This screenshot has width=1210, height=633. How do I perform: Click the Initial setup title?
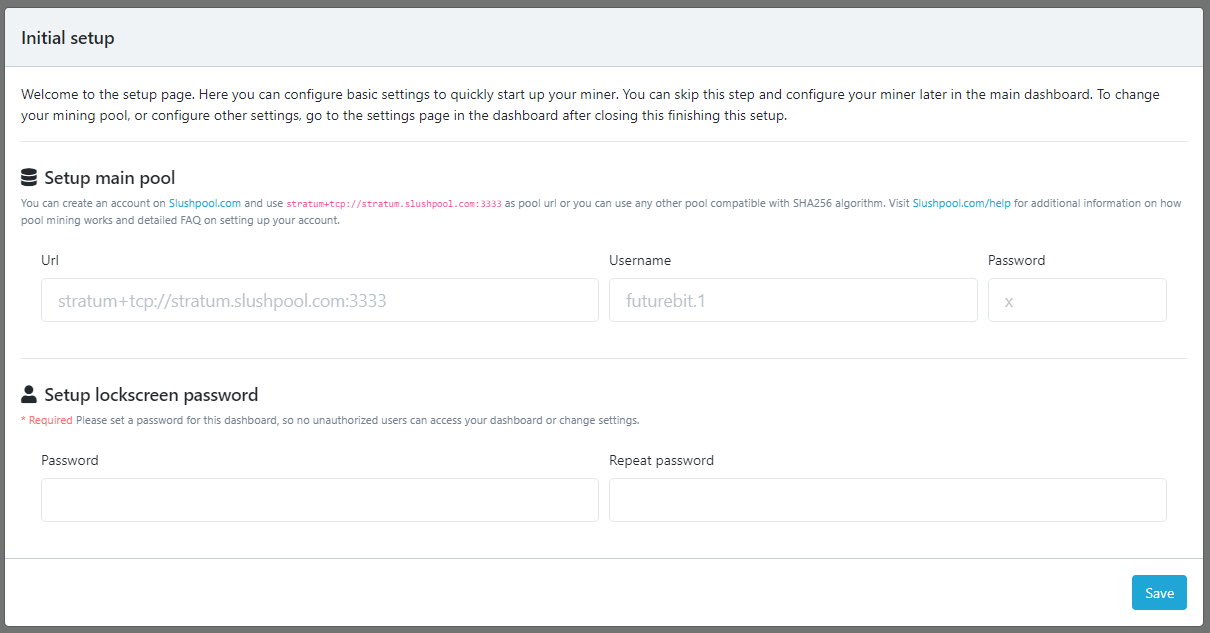[68, 38]
